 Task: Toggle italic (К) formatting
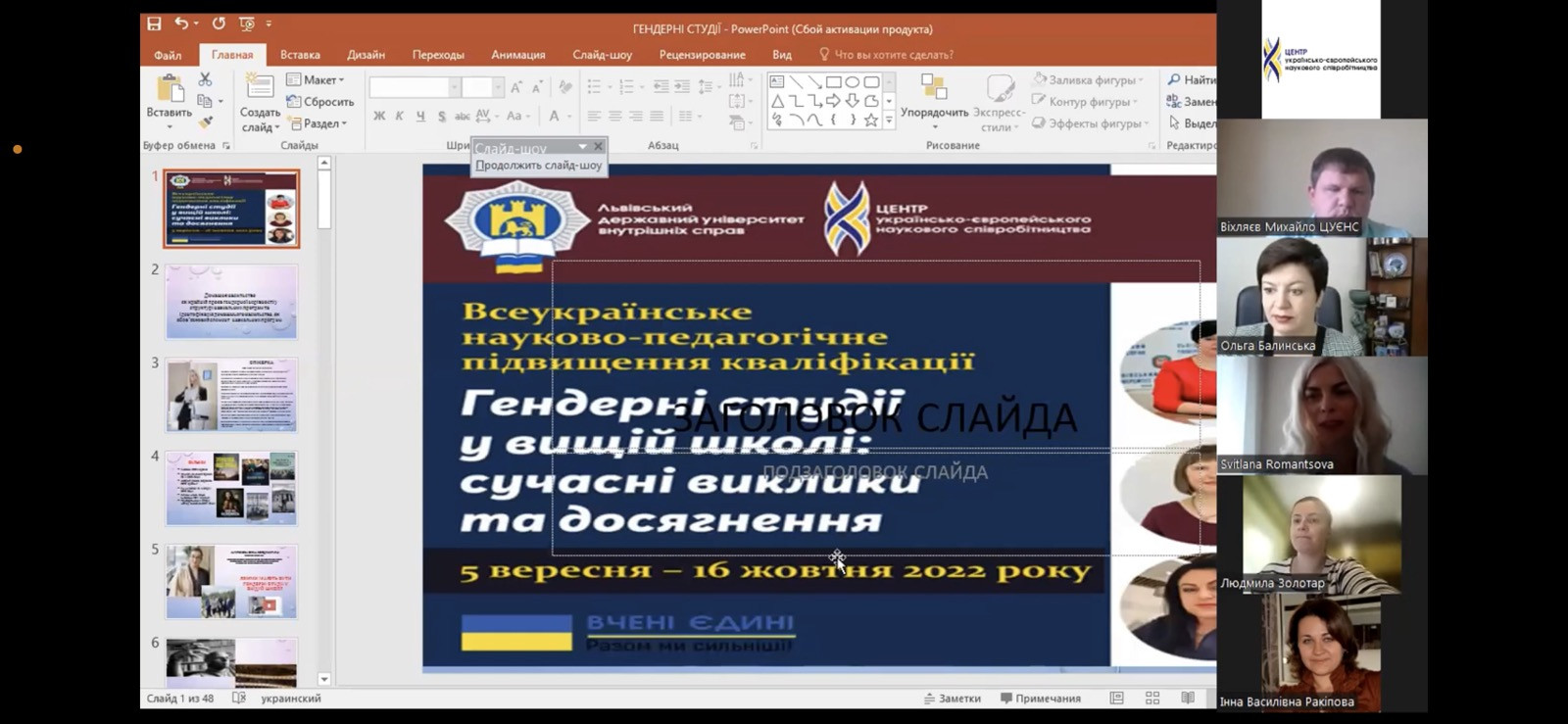point(400,116)
